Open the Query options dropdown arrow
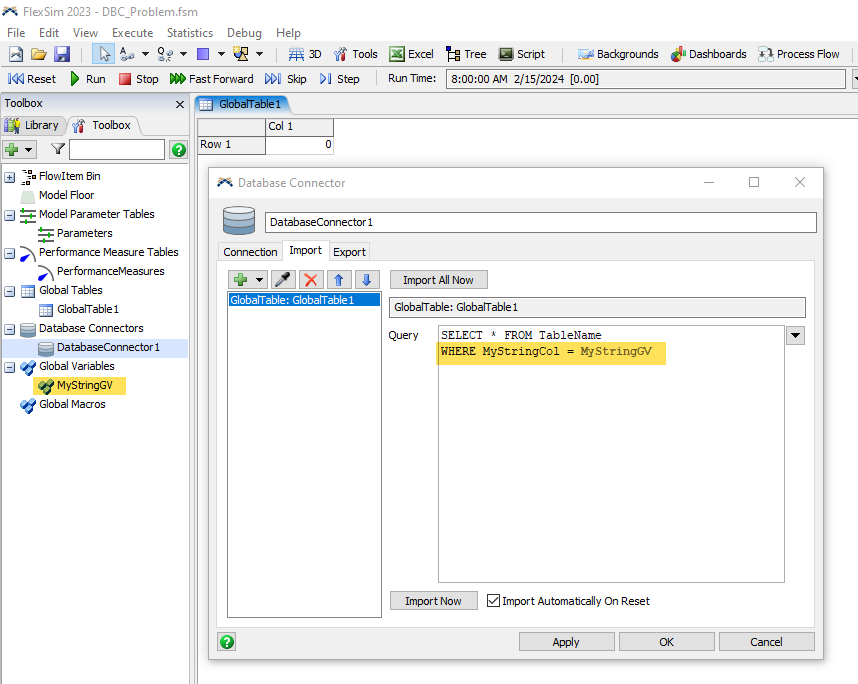The width and height of the screenshot is (858, 684). [795, 336]
